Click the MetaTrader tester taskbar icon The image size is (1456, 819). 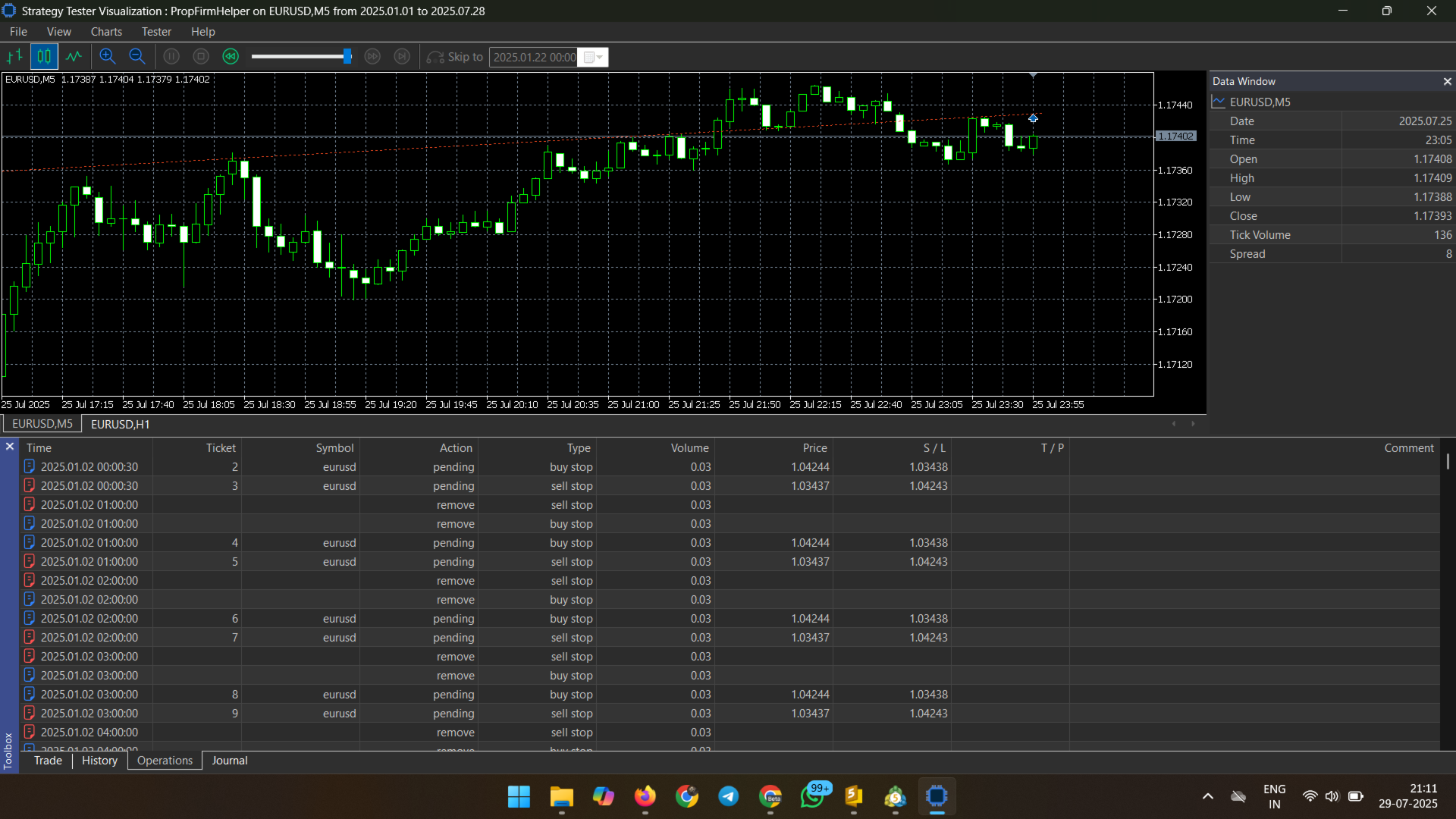coord(937,796)
